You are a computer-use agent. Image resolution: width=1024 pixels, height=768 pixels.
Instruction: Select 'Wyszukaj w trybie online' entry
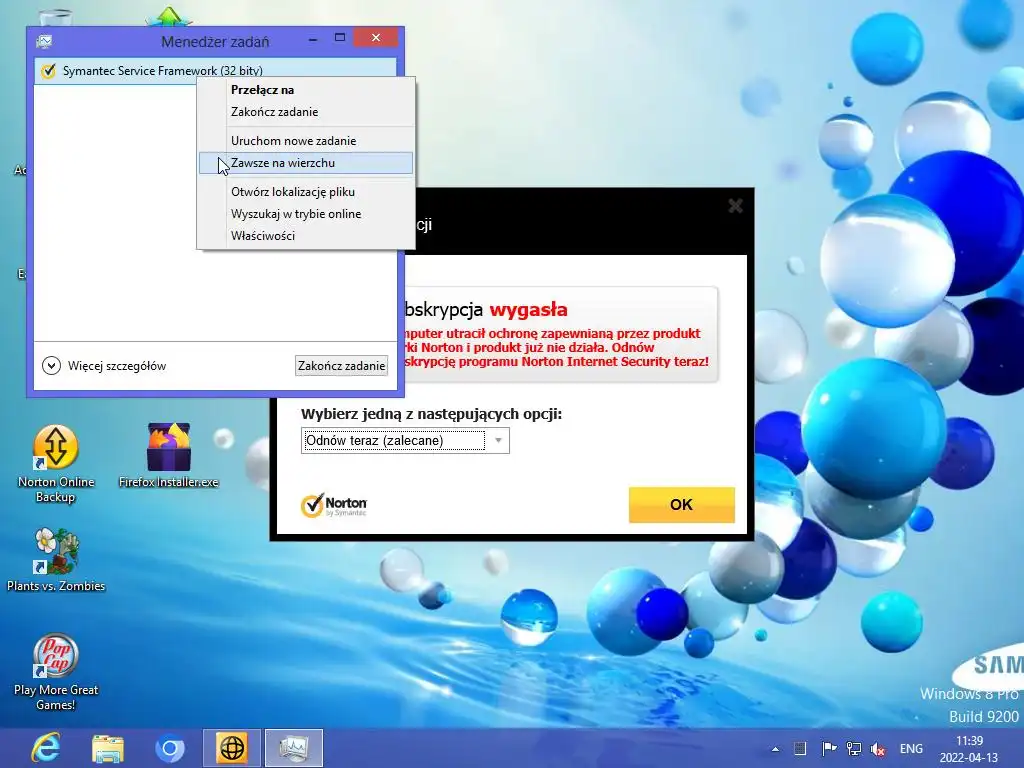click(306, 214)
